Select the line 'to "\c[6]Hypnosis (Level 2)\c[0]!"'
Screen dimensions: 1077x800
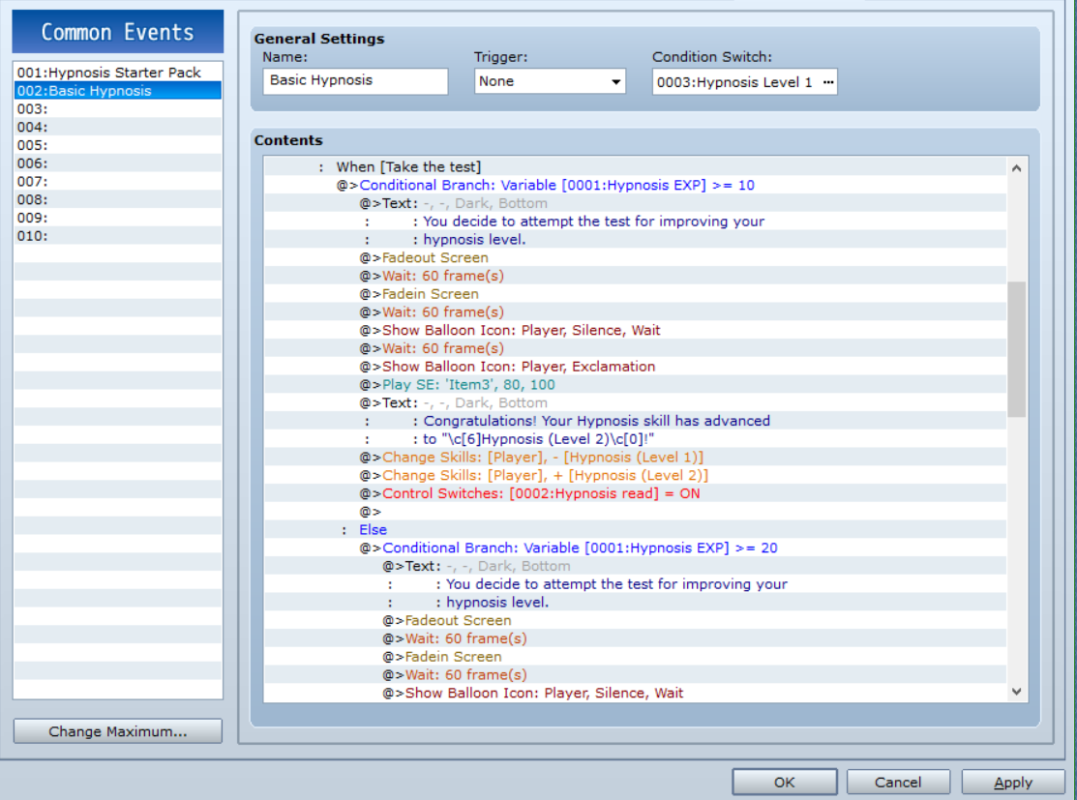click(635, 439)
